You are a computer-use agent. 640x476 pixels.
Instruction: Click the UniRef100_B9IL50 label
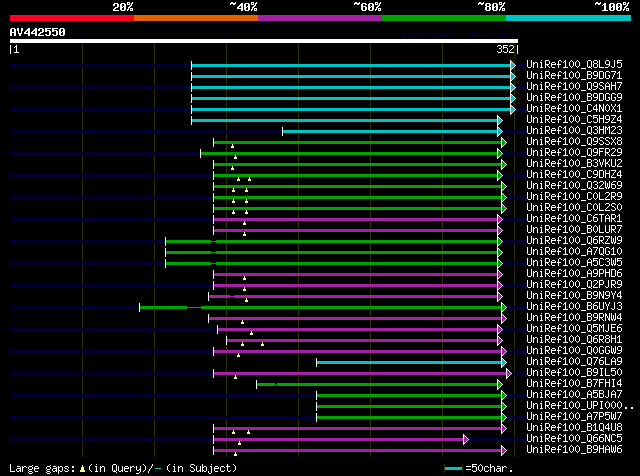point(574,373)
